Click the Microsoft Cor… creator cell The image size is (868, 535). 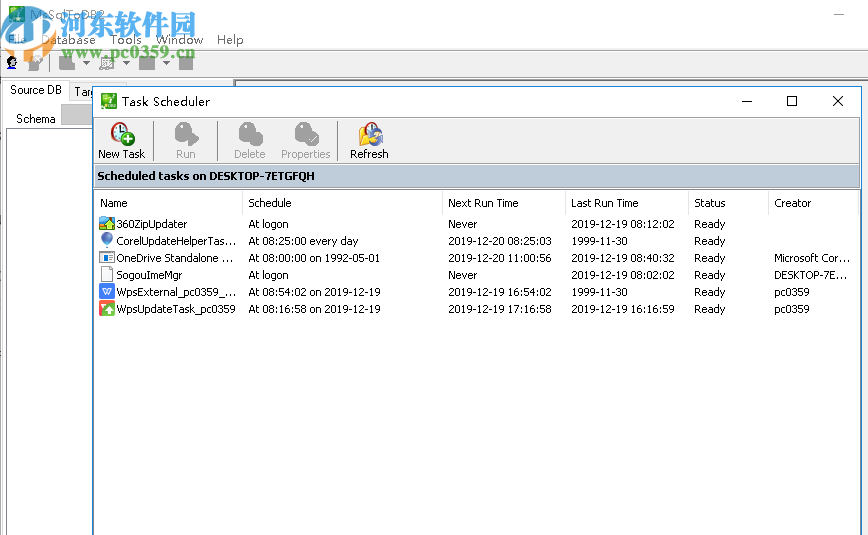coord(812,258)
